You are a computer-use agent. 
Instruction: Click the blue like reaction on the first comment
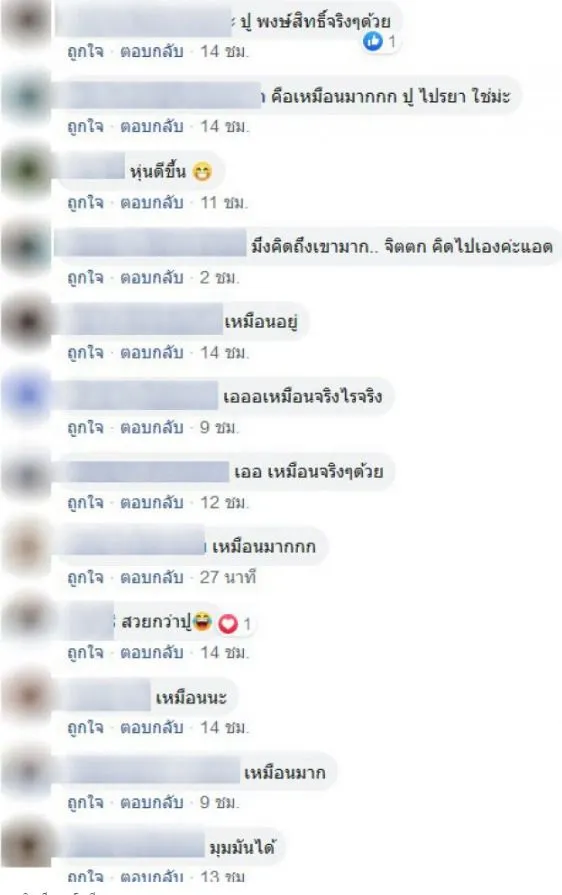[x=373, y=41]
